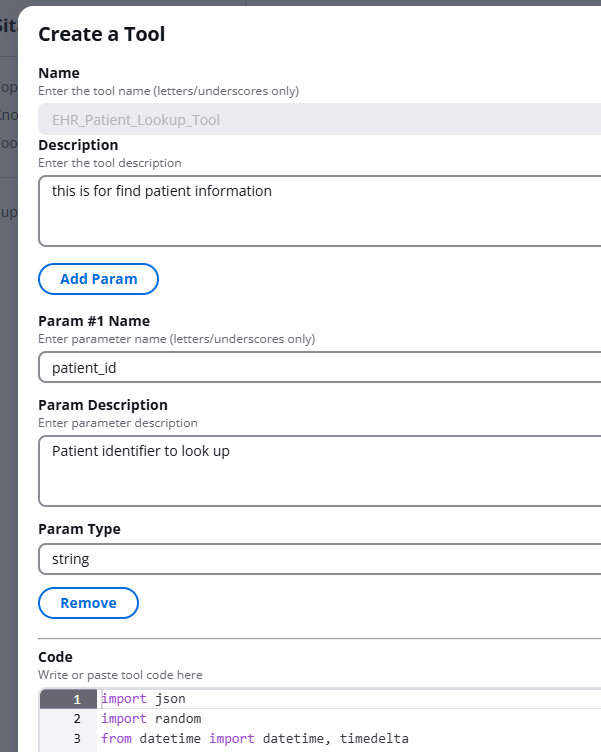Click the Add Param button
This screenshot has height=752, width=601.
click(98, 279)
